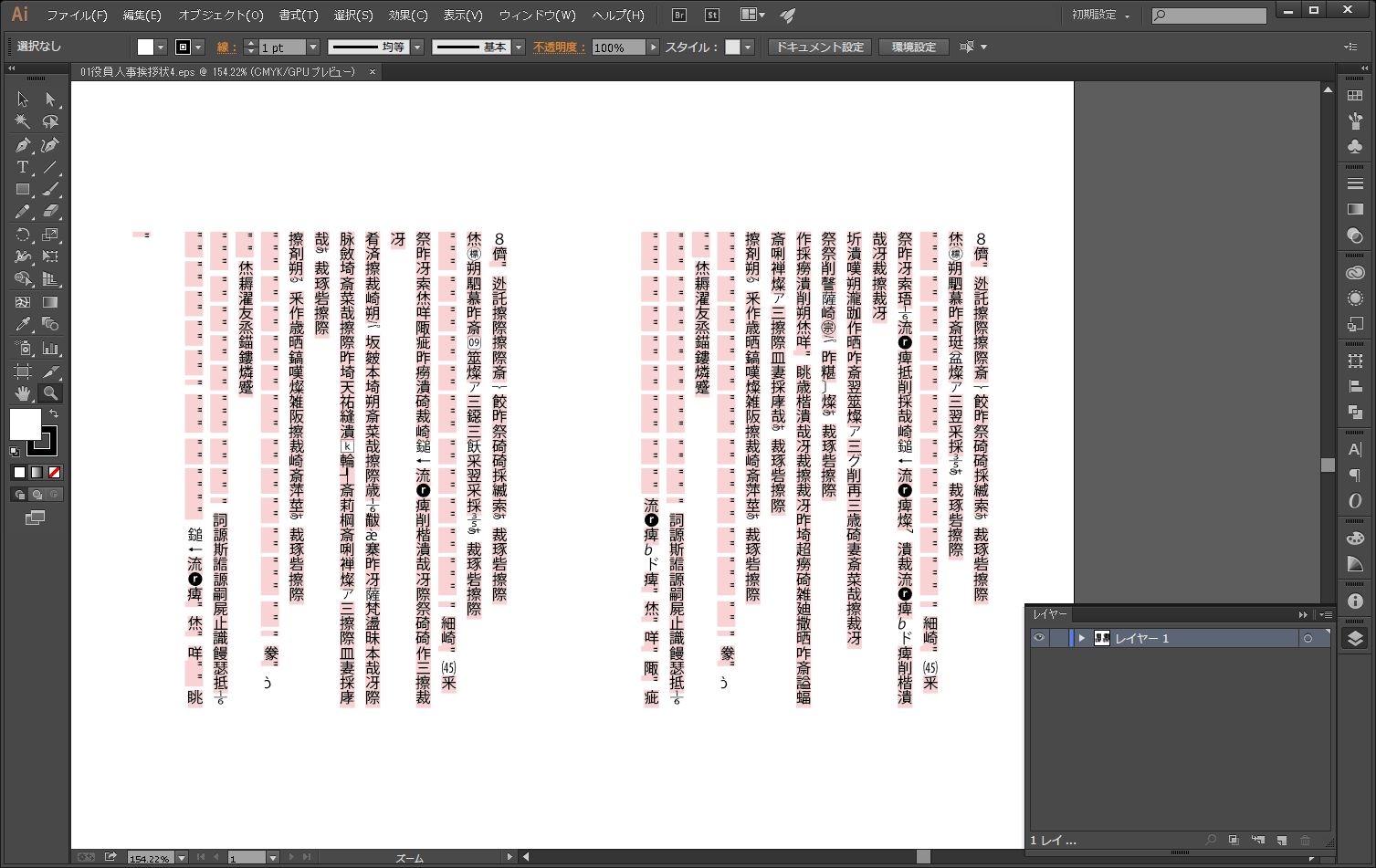The height and width of the screenshot is (868, 1376).
Task: Select the Selection tool arrow
Action: pos(23,99)
